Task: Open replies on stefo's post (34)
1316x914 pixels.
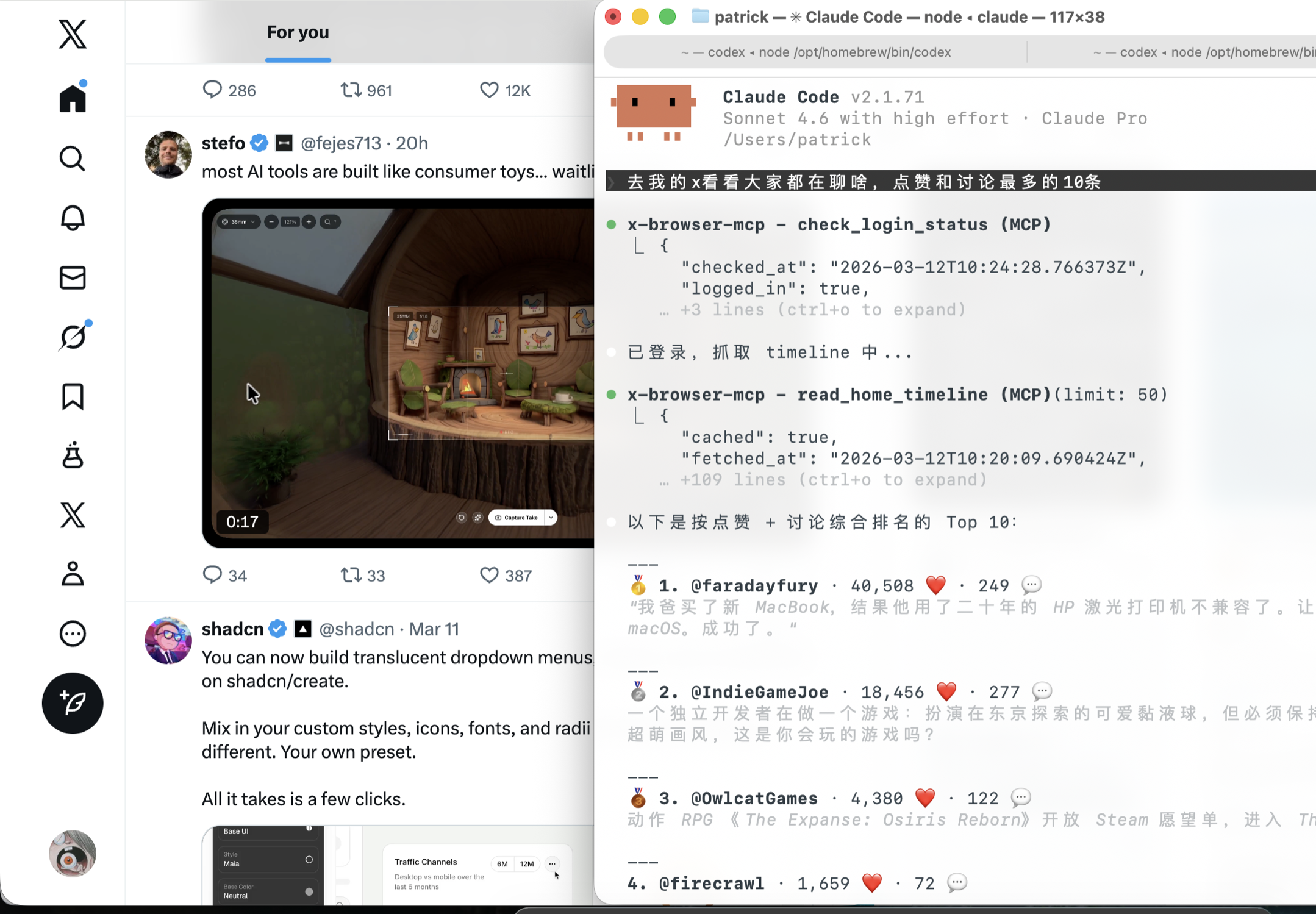Action: [x=212, y=575]
